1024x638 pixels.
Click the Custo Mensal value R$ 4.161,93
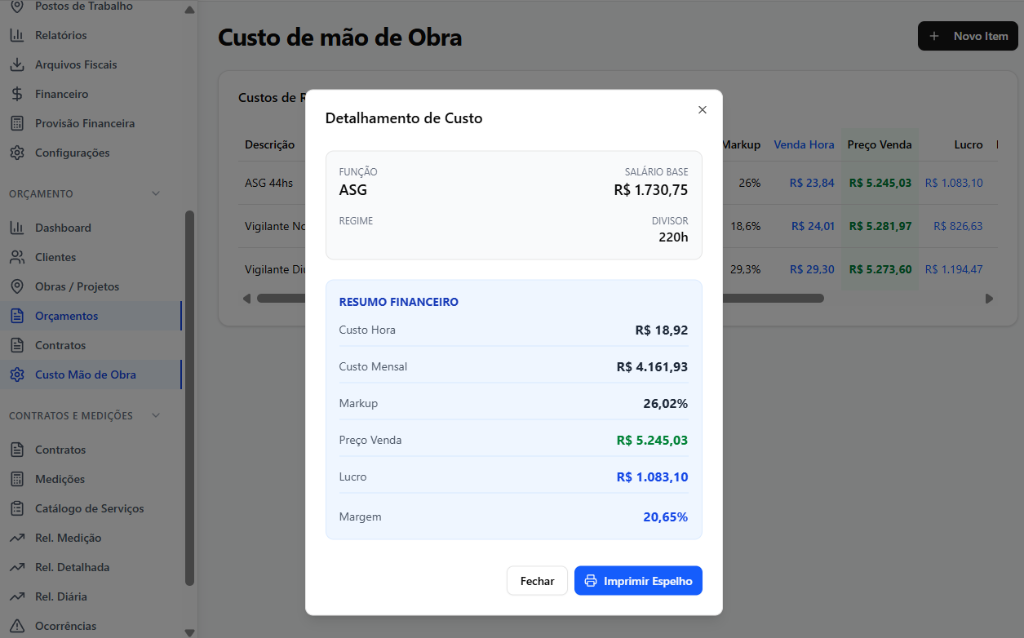[x=652, y=367]
